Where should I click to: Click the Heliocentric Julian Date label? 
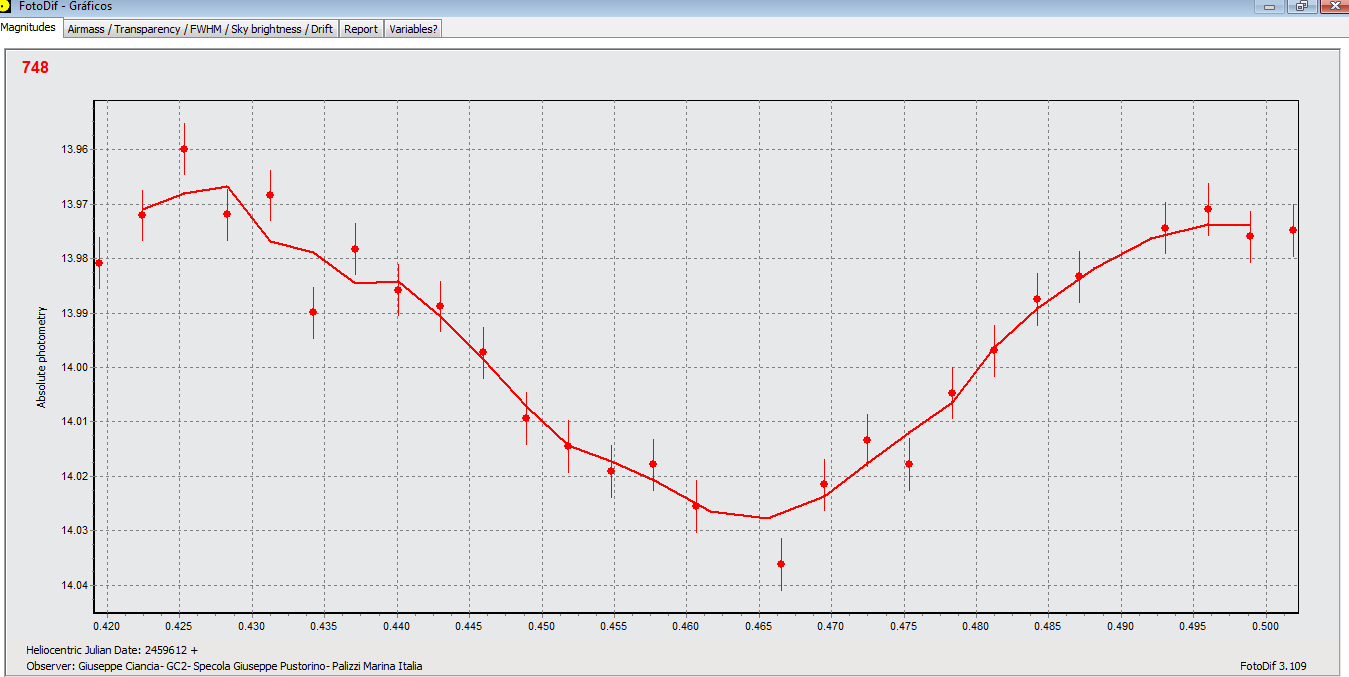click(x=119, y=650)
